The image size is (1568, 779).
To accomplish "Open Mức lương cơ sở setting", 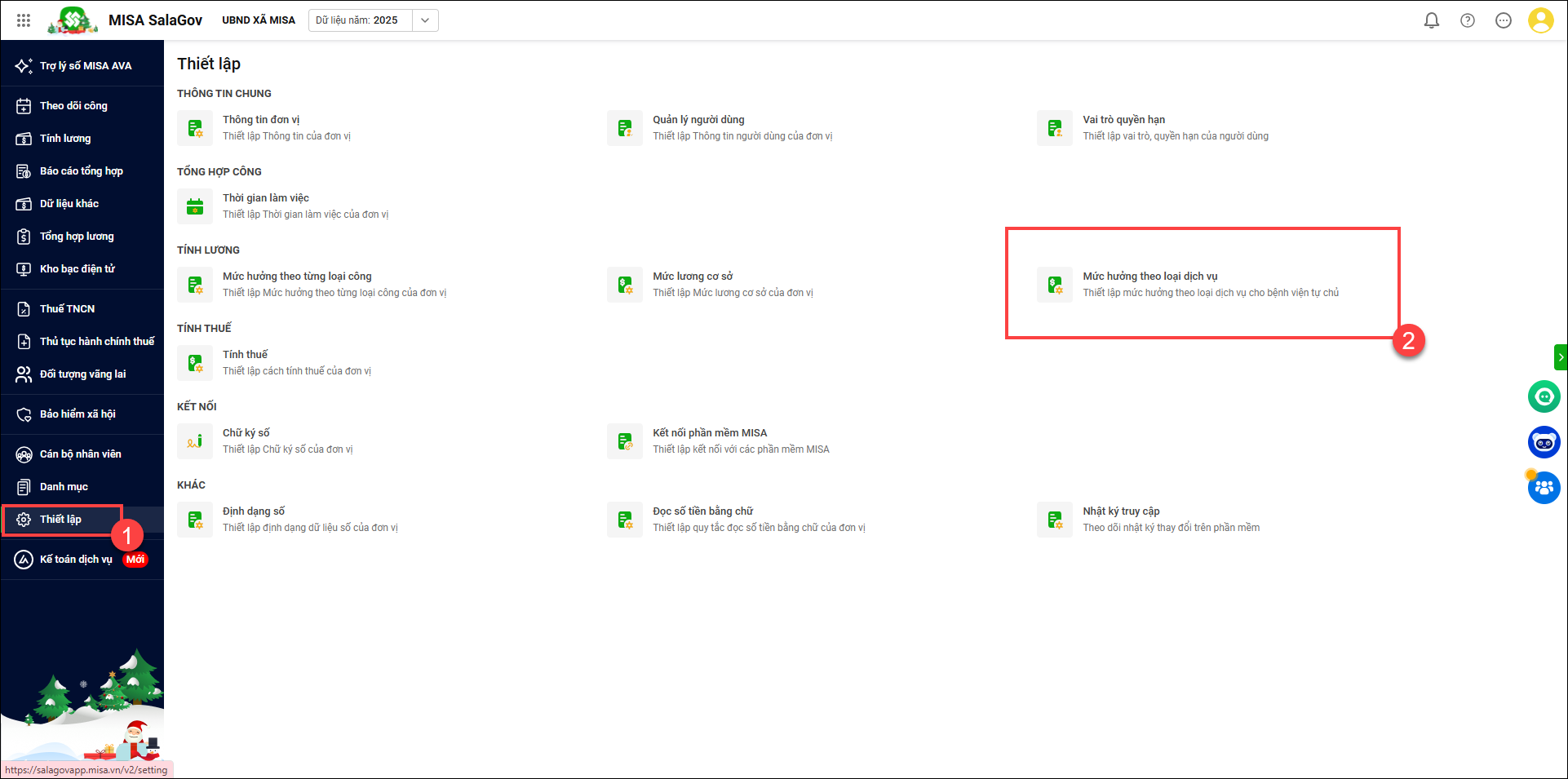I will pos(693,277).
